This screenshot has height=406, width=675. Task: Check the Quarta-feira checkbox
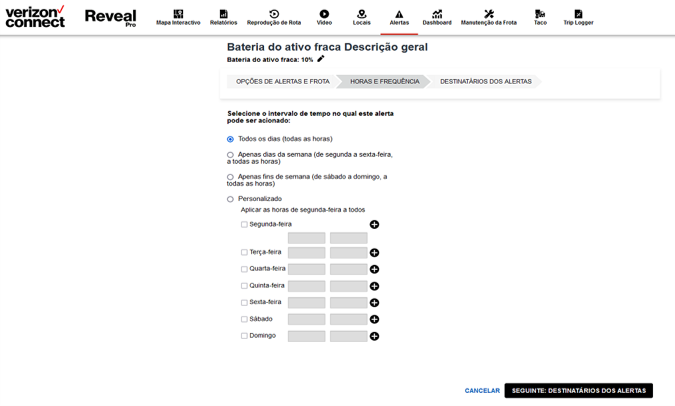pyautogui.click(x=244, y=269)
